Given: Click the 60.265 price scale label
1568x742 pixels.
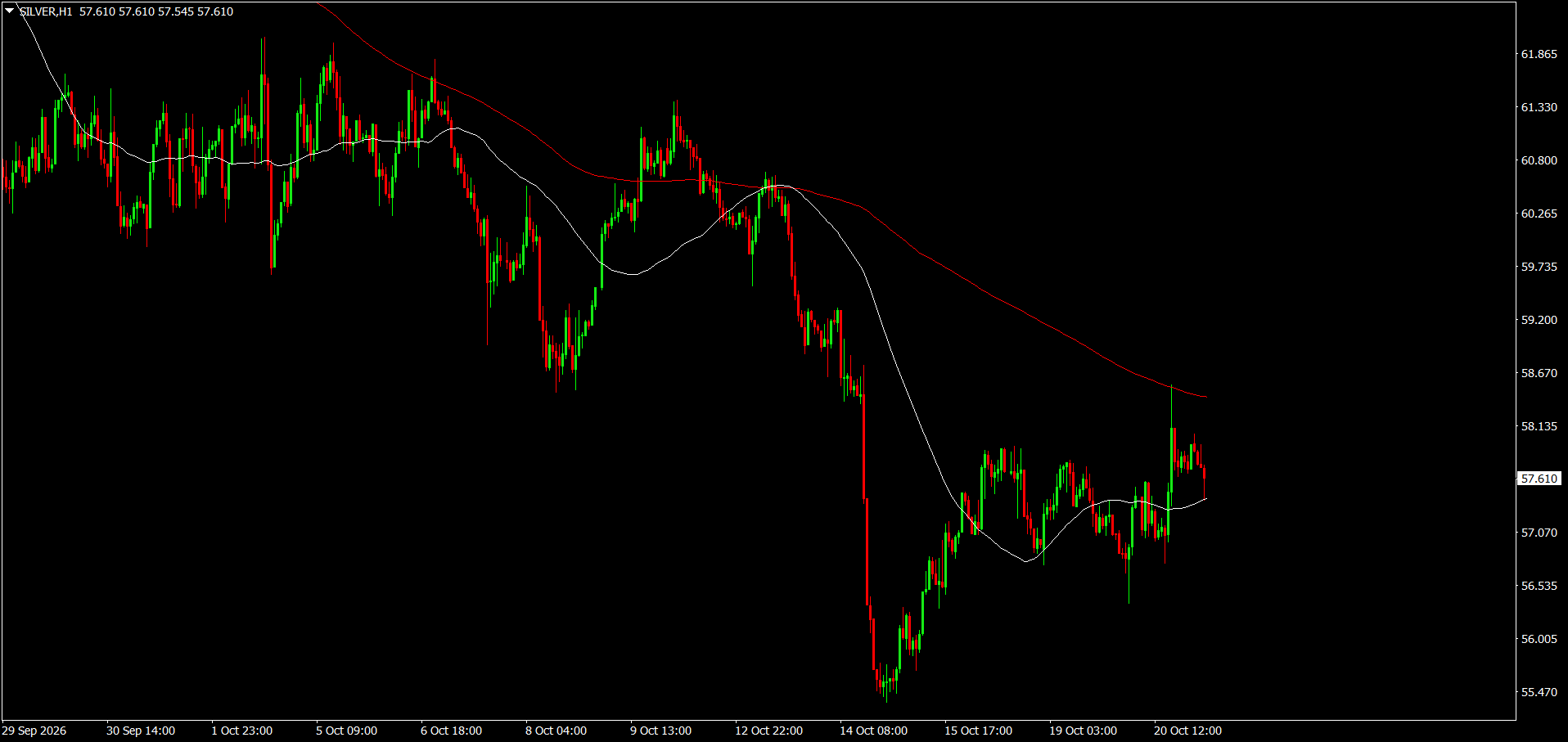Looking at the screenshot, I should pos(1539,214).
